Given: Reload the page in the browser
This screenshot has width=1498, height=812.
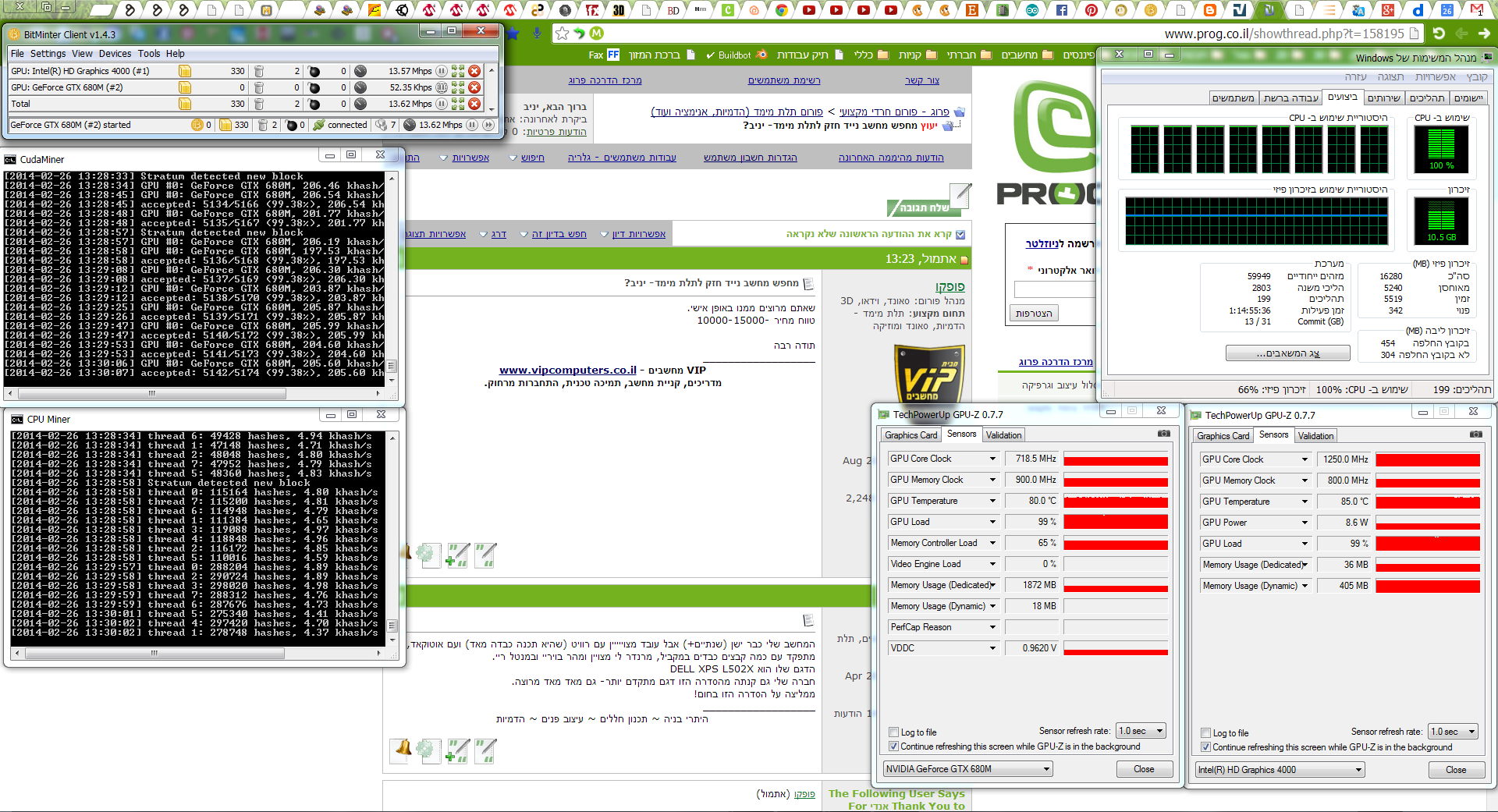Looking at the screenshot, I should tap(1439, 34).
